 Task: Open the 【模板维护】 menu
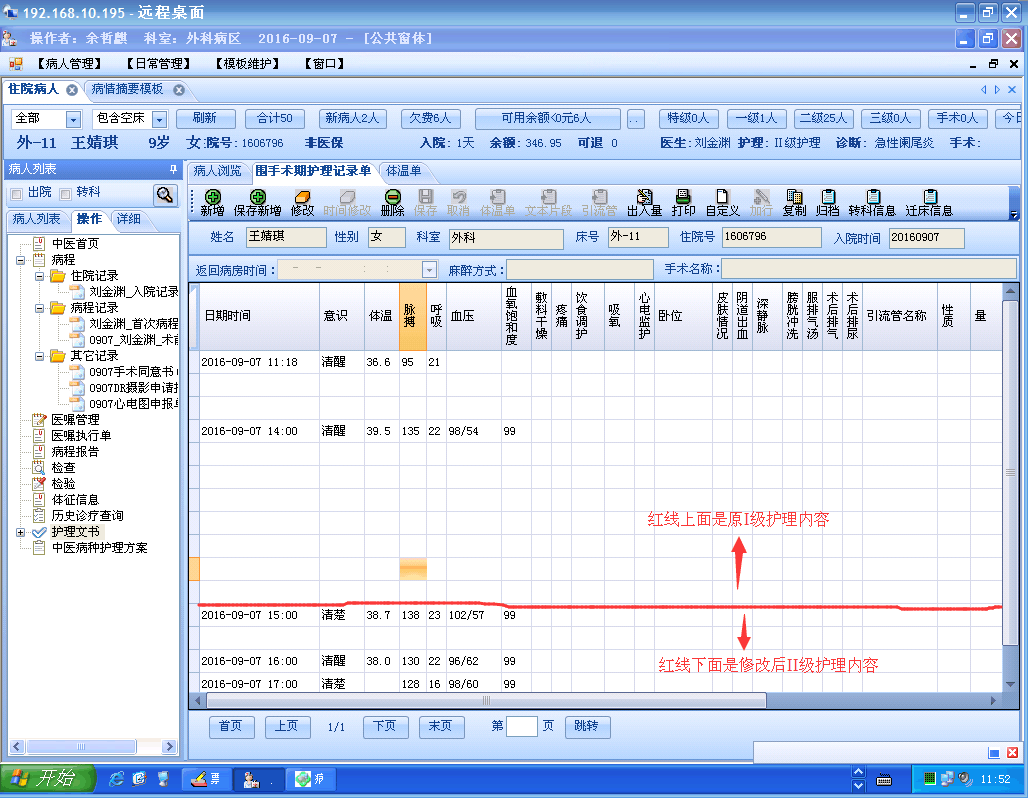[247, 64]
